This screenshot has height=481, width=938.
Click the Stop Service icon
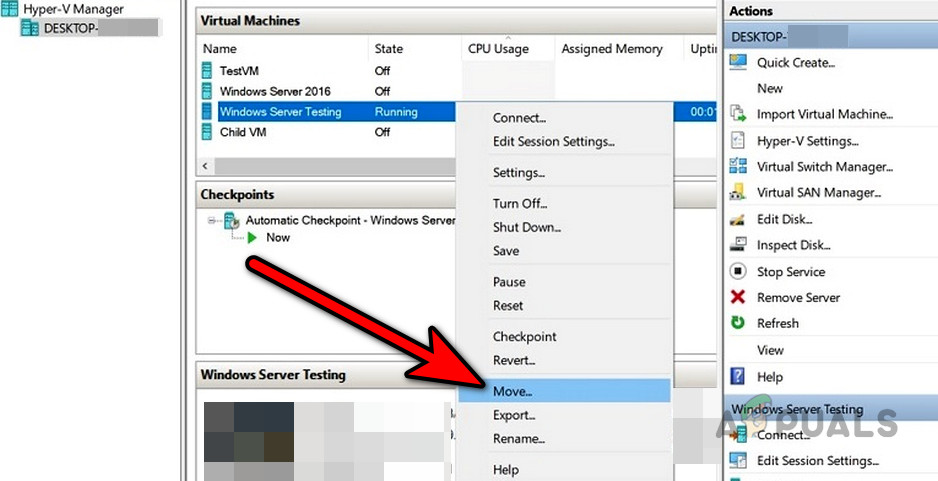click(x=738, y=272)
